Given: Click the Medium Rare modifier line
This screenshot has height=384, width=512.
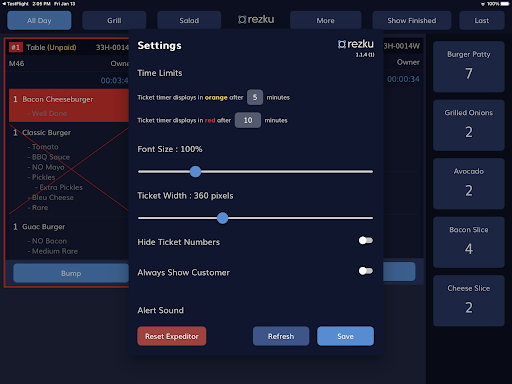Looking at the screenshot, I should [x=53, y=251].
